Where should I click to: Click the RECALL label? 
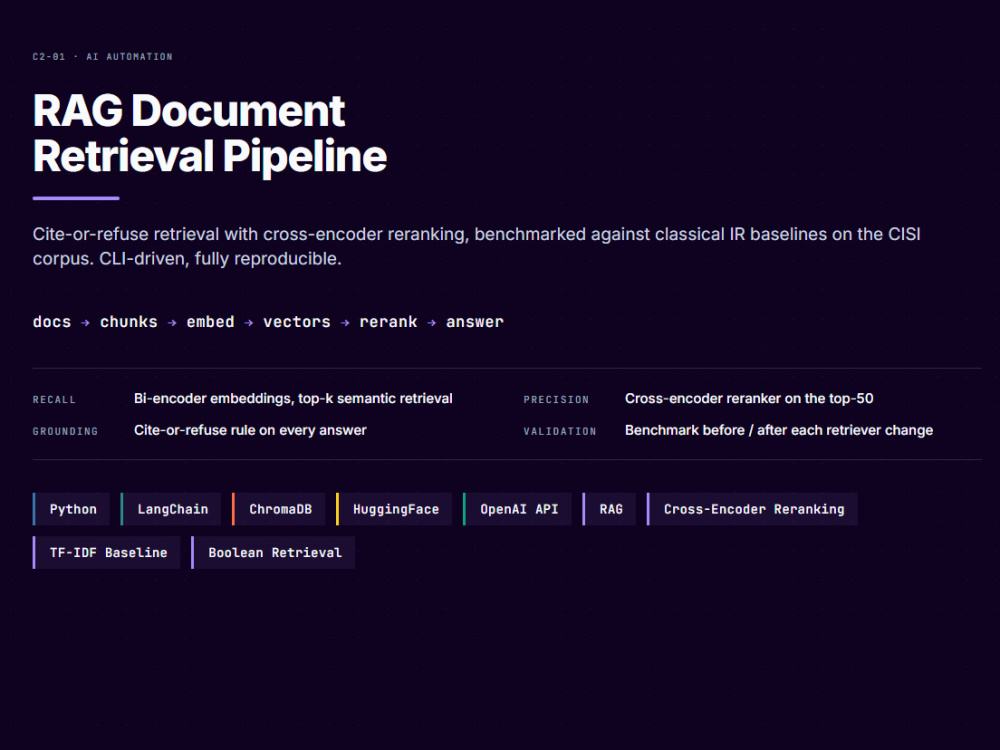54,400
